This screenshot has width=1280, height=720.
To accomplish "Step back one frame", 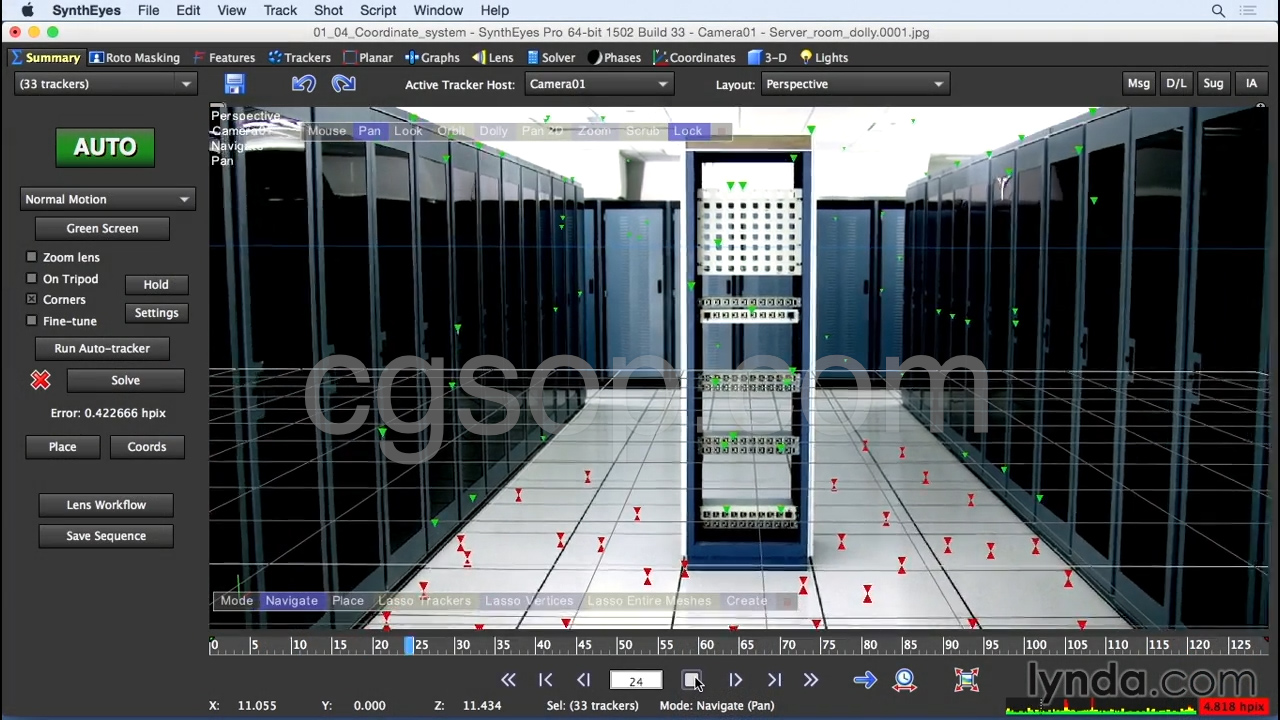I will point(584,680).
